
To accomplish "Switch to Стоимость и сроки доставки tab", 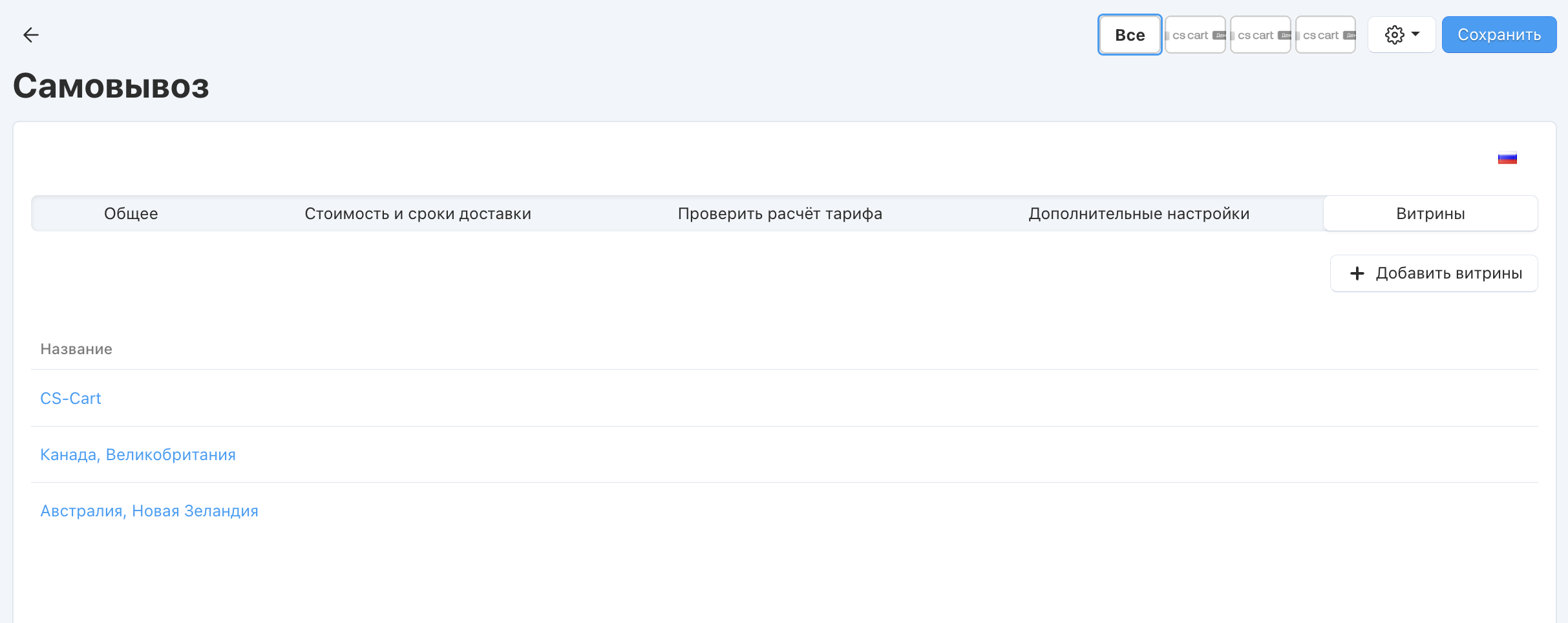I will click(x=418, y=214).
